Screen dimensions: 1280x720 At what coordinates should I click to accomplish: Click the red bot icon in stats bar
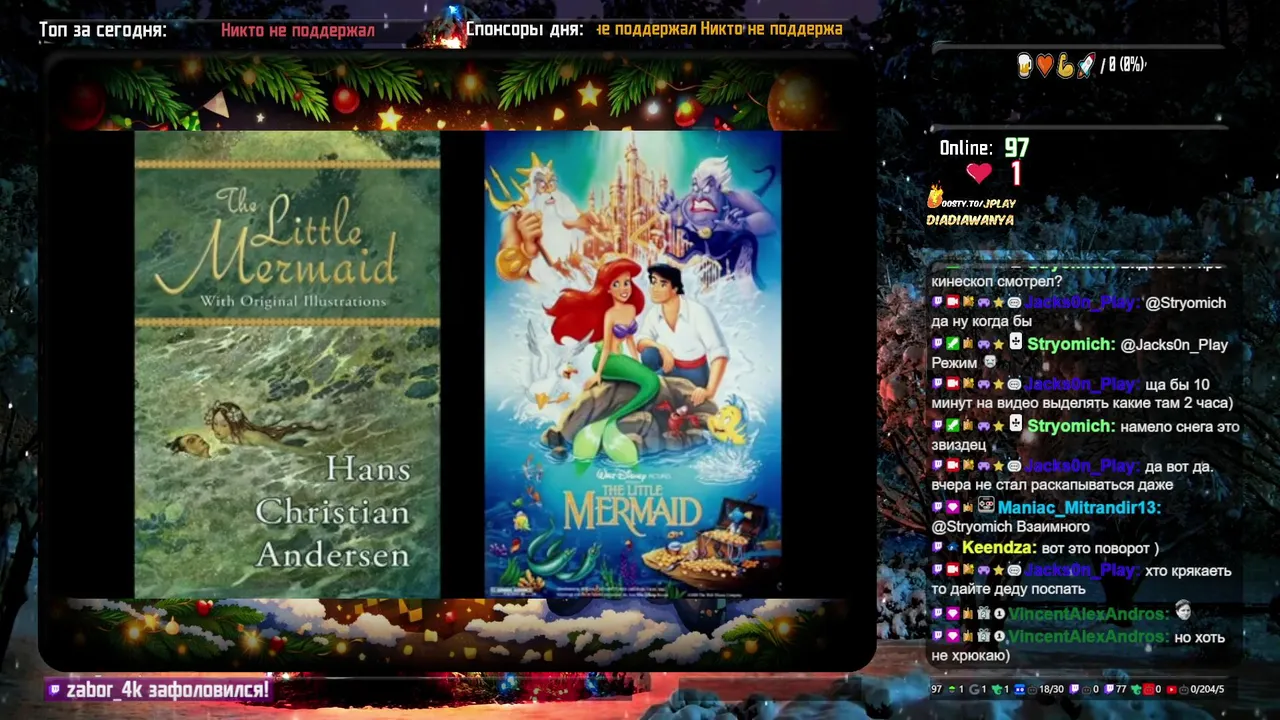click(x=1148, y=689)
